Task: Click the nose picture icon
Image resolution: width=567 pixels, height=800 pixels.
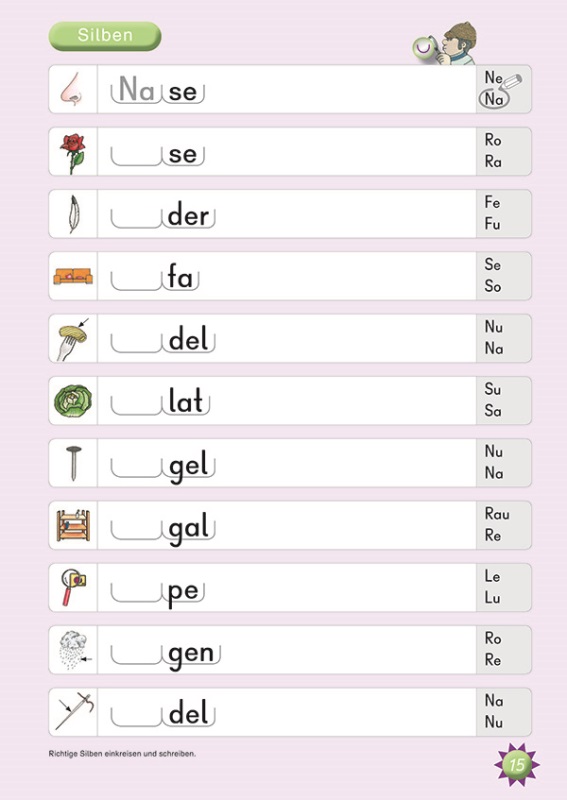Action: [x=70, y=89]
